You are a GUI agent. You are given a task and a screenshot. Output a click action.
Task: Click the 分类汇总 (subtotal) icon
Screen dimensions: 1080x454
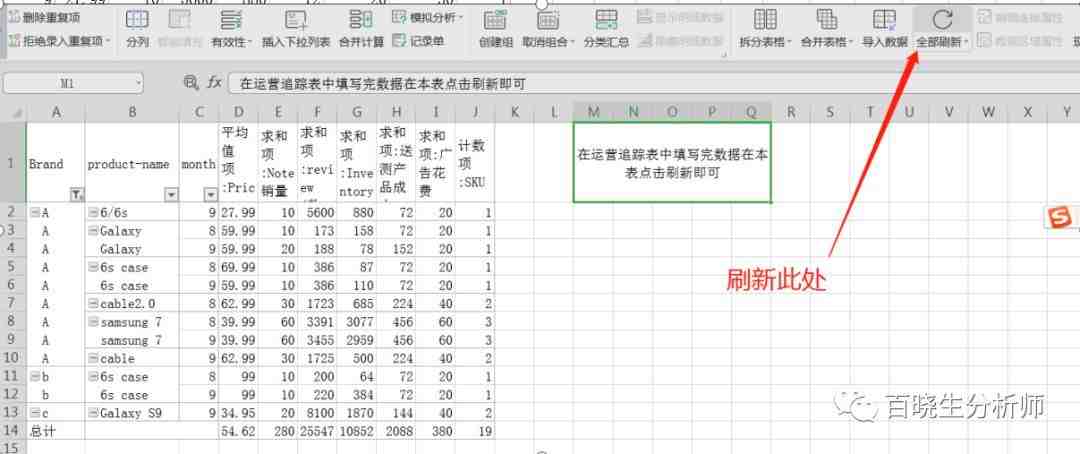coord(606,19)
